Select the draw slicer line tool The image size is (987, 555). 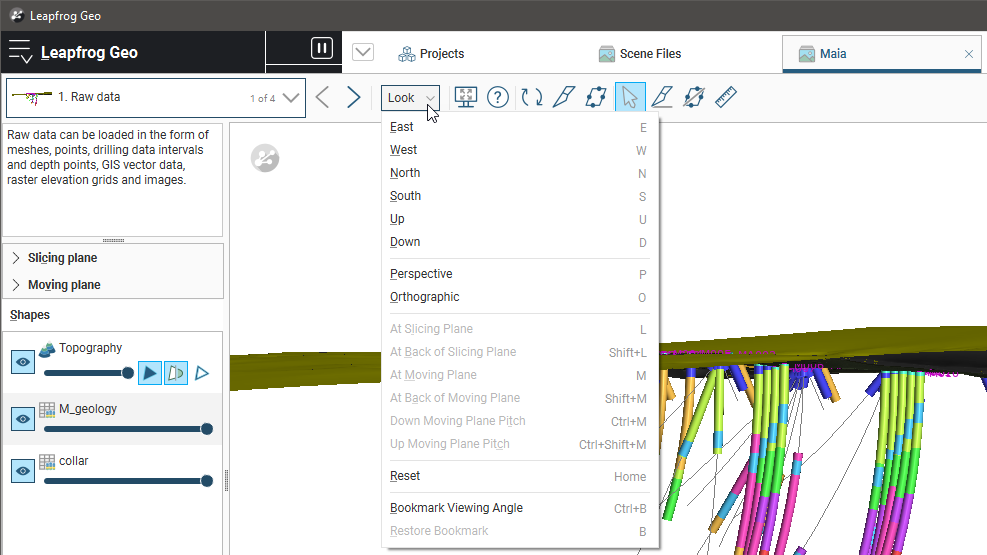[x=563, y=97]
